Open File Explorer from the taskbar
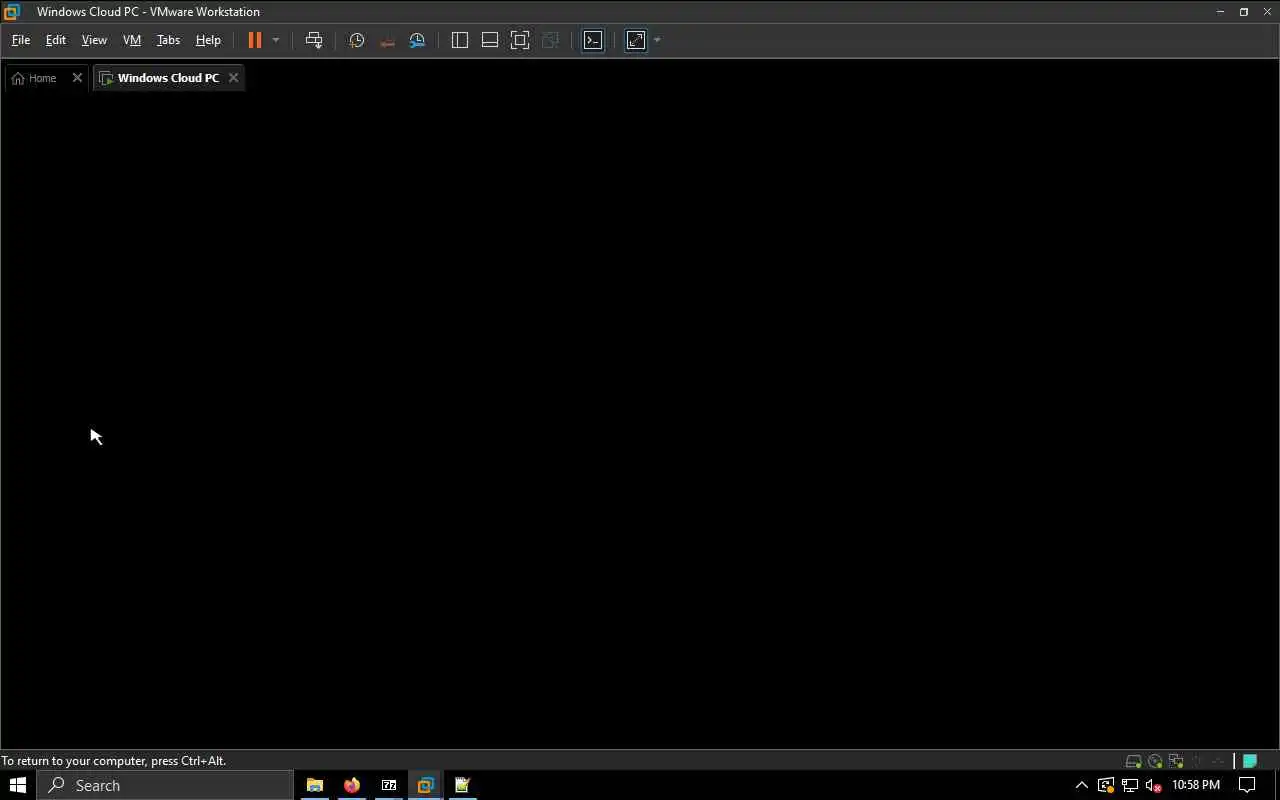Image resolution: width=1280 pixels, height=800 pixels. (x=315, y=785)
